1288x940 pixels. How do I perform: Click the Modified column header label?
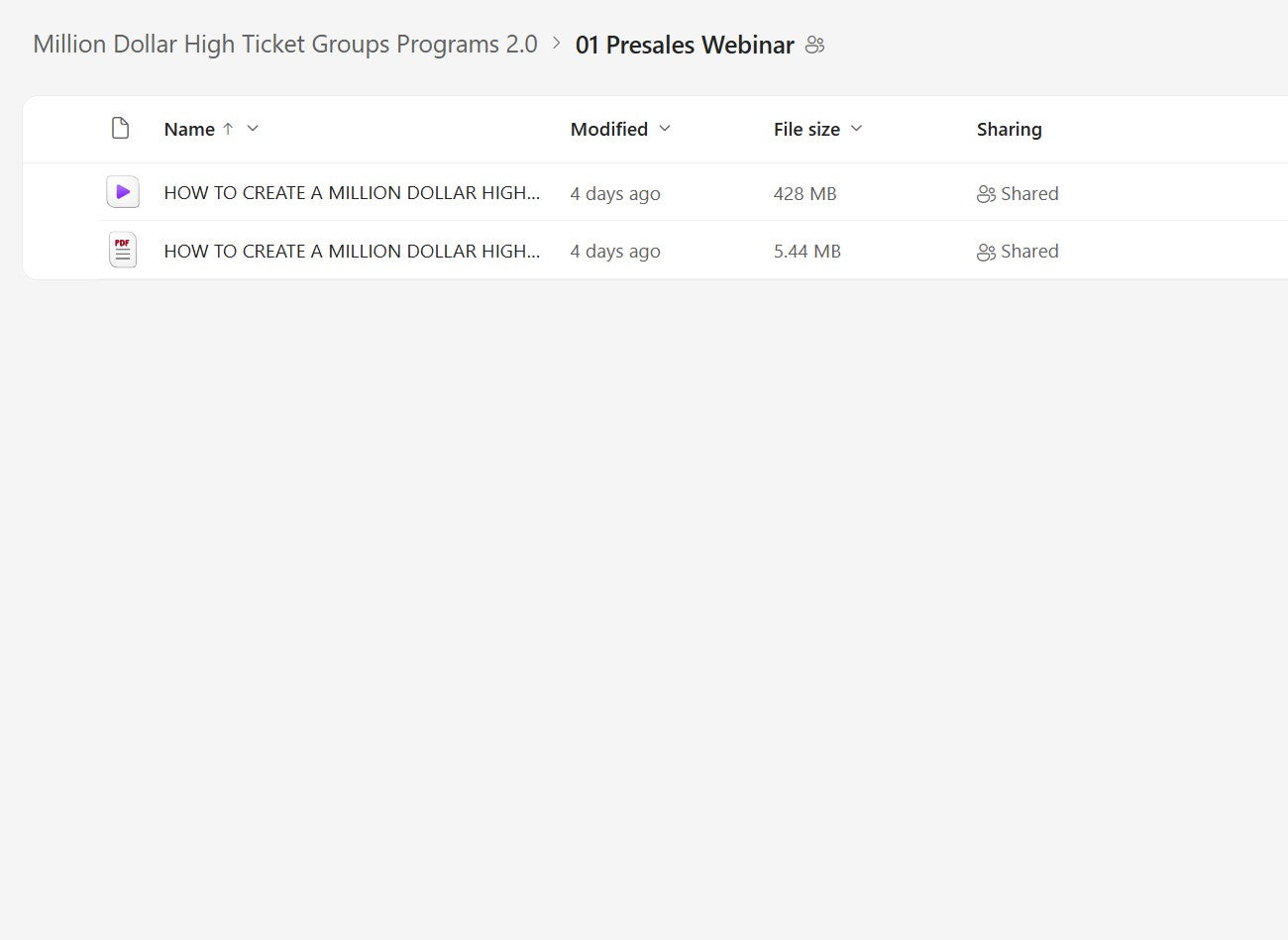coord(608,129)
